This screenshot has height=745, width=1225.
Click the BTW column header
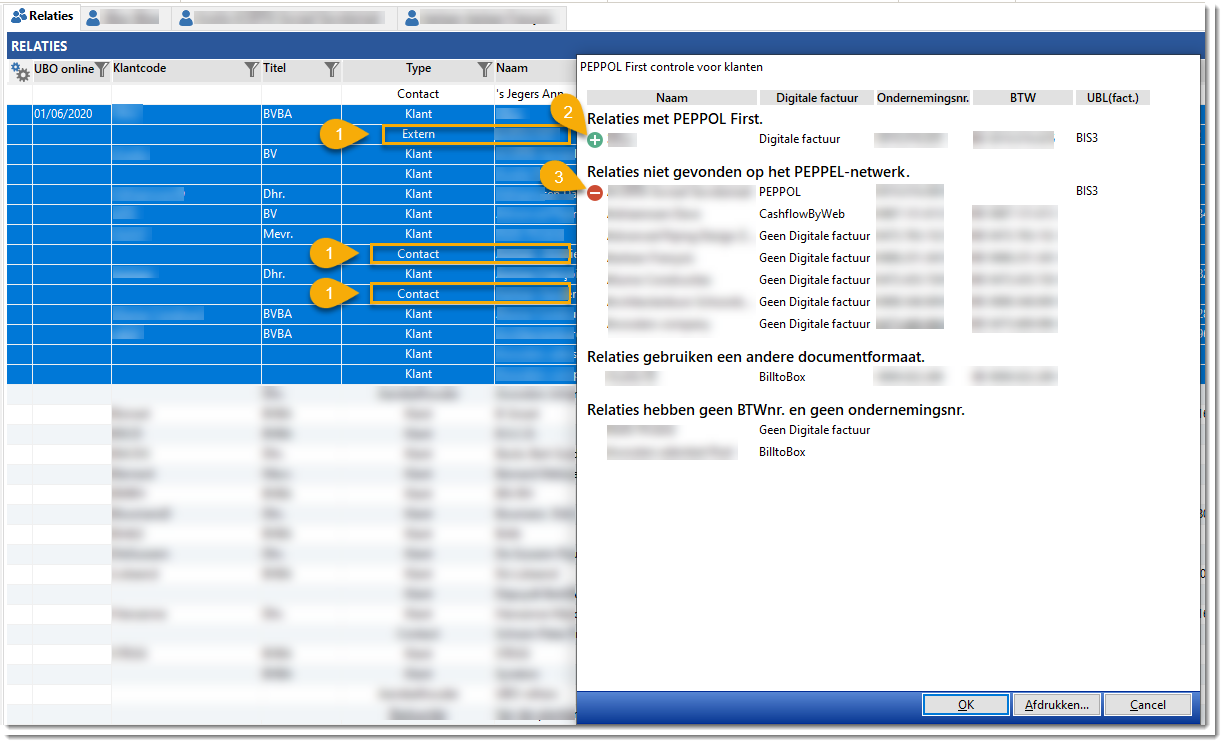pos(1022,98)
